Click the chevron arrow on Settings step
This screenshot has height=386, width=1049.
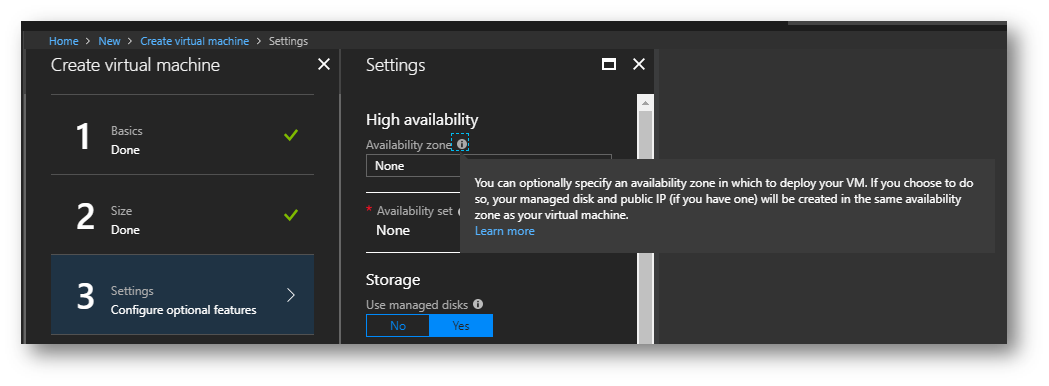(x=291, y=295)
